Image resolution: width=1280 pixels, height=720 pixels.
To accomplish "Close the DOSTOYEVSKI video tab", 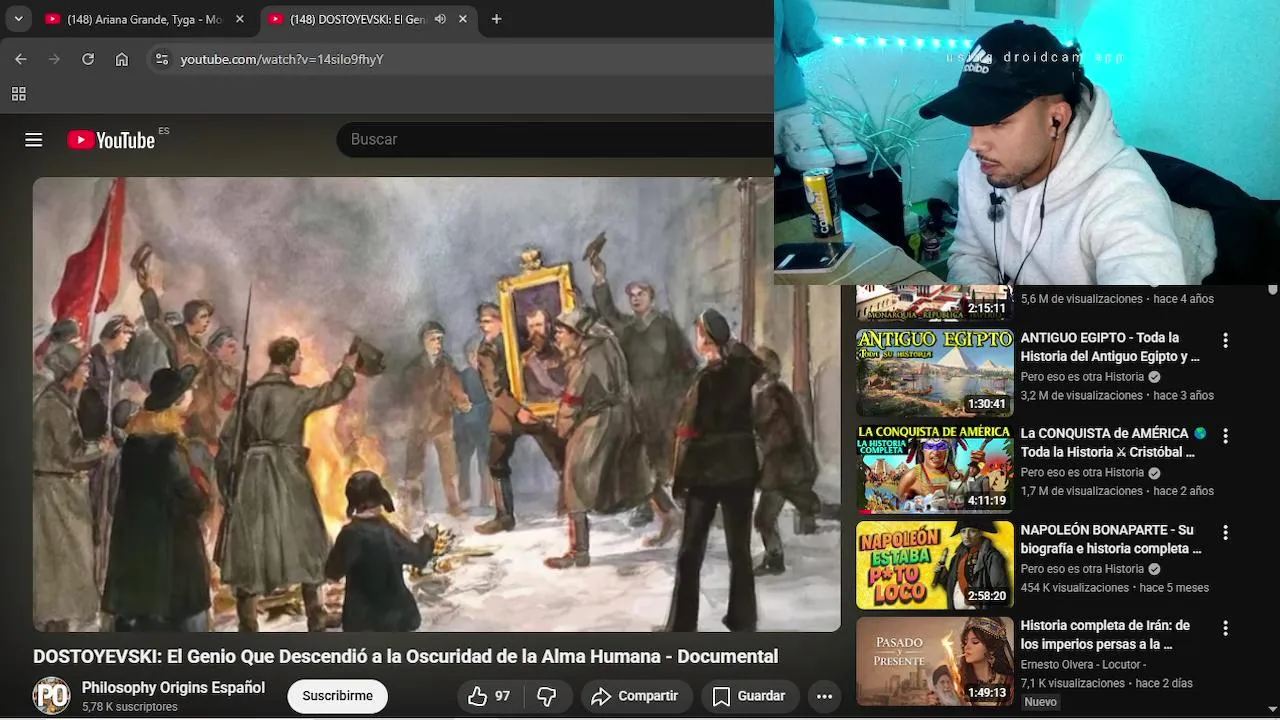I will 464,19.
